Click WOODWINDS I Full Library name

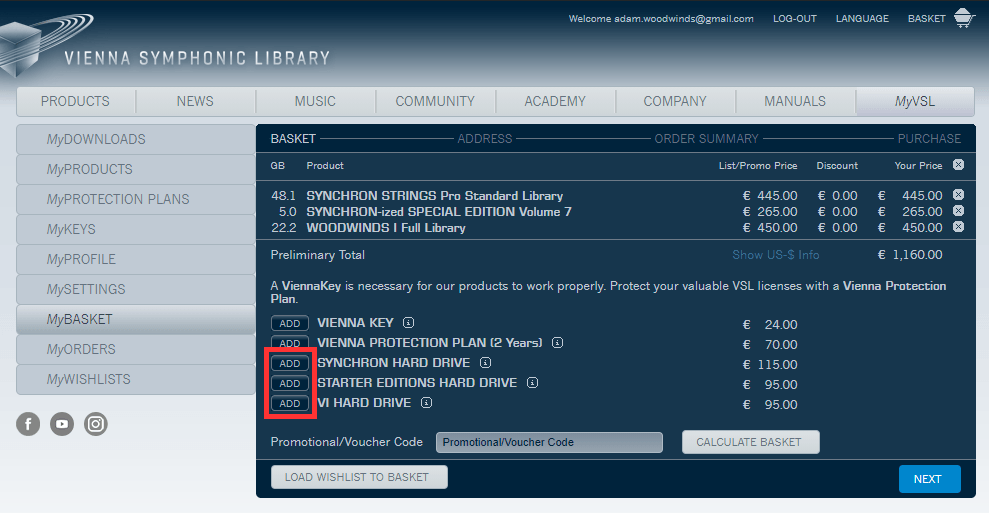coord(386,228)
